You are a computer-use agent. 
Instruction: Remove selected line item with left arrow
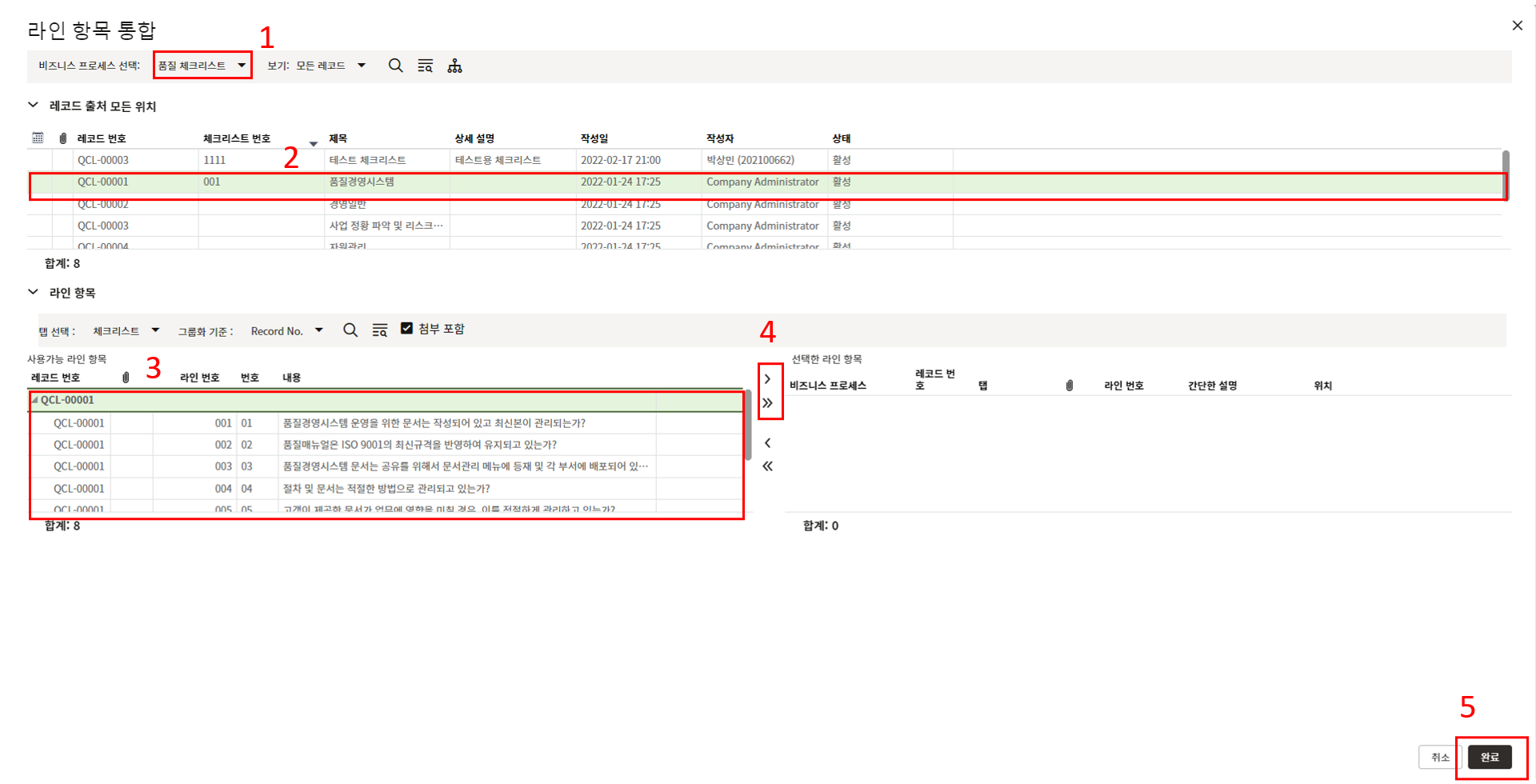[767, 443]
